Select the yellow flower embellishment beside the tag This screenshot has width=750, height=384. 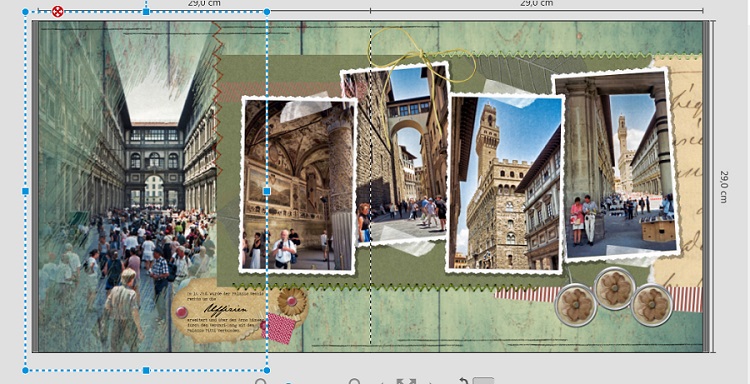291,301
